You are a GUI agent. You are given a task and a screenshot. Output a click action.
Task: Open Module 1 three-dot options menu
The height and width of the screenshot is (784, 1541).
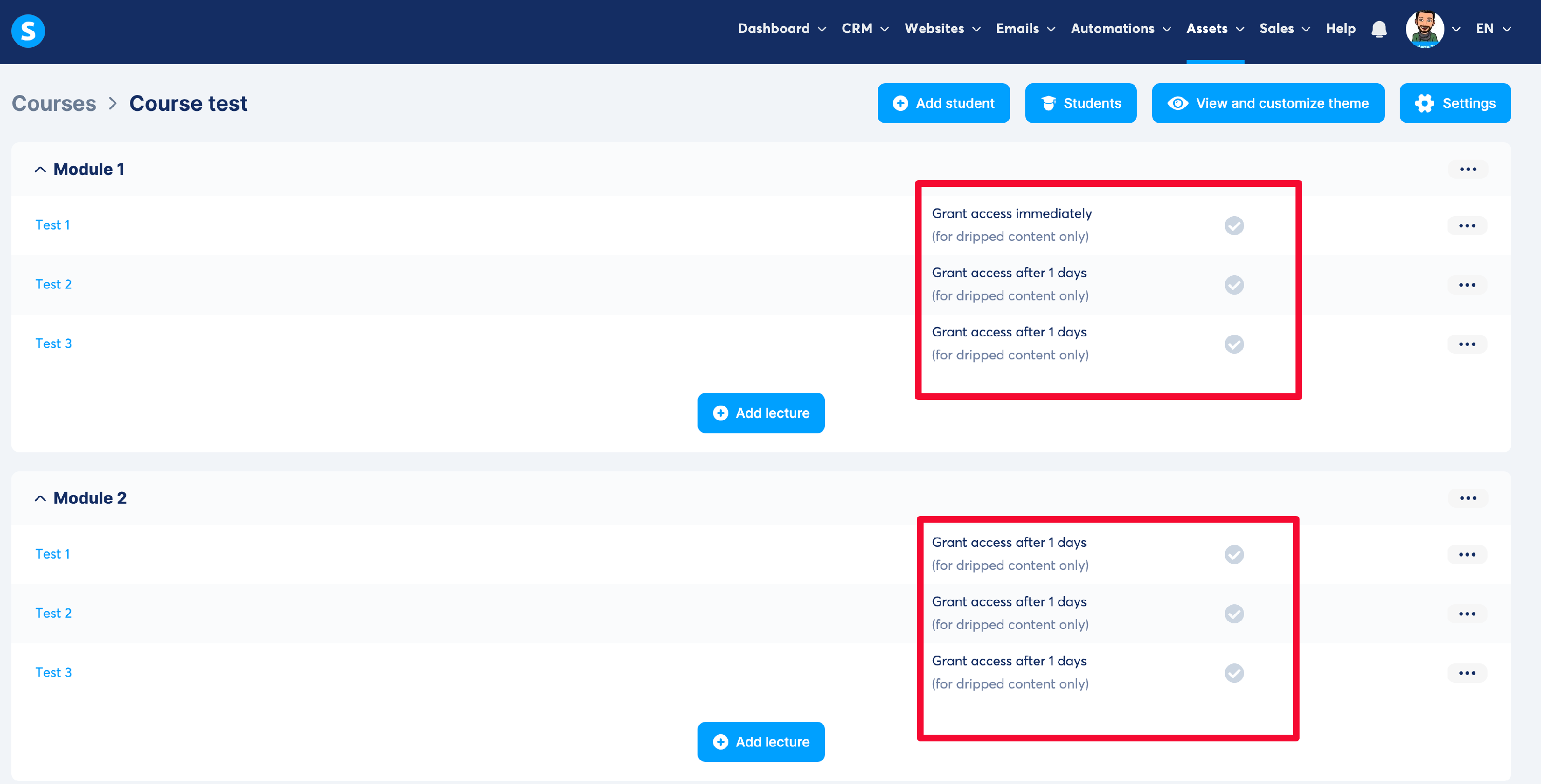[1468, 169]
